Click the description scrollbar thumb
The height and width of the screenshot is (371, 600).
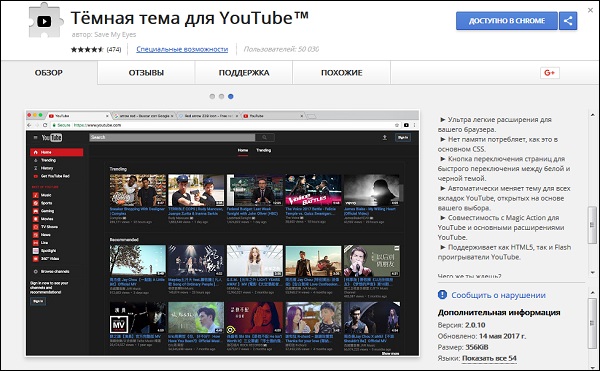click(592, 225)
